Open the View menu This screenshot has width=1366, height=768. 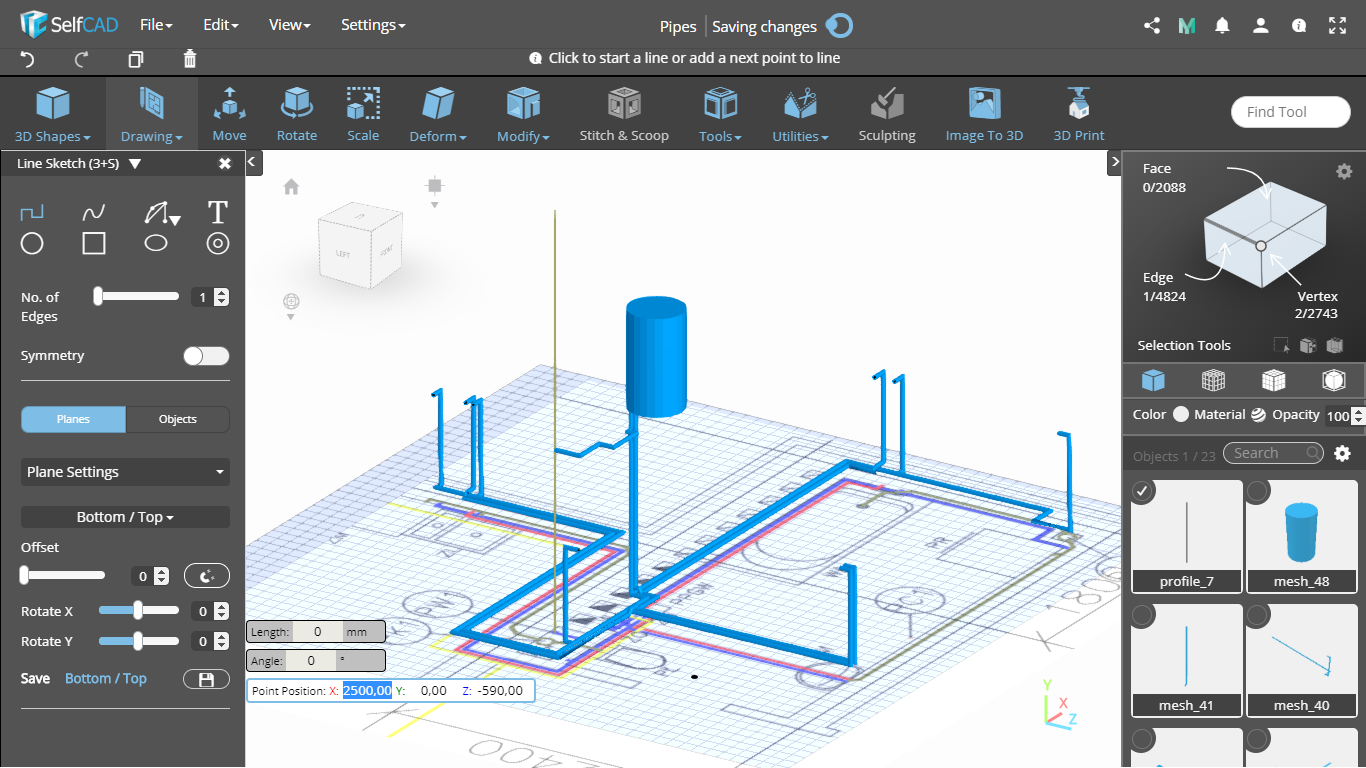[x=289, y=25]
